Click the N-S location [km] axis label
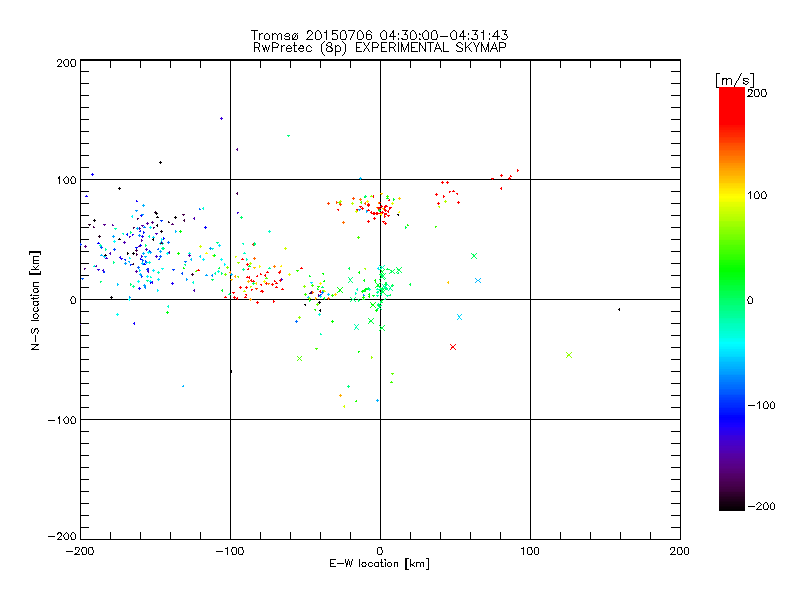 pyautogui.click(x=35, y=301)
